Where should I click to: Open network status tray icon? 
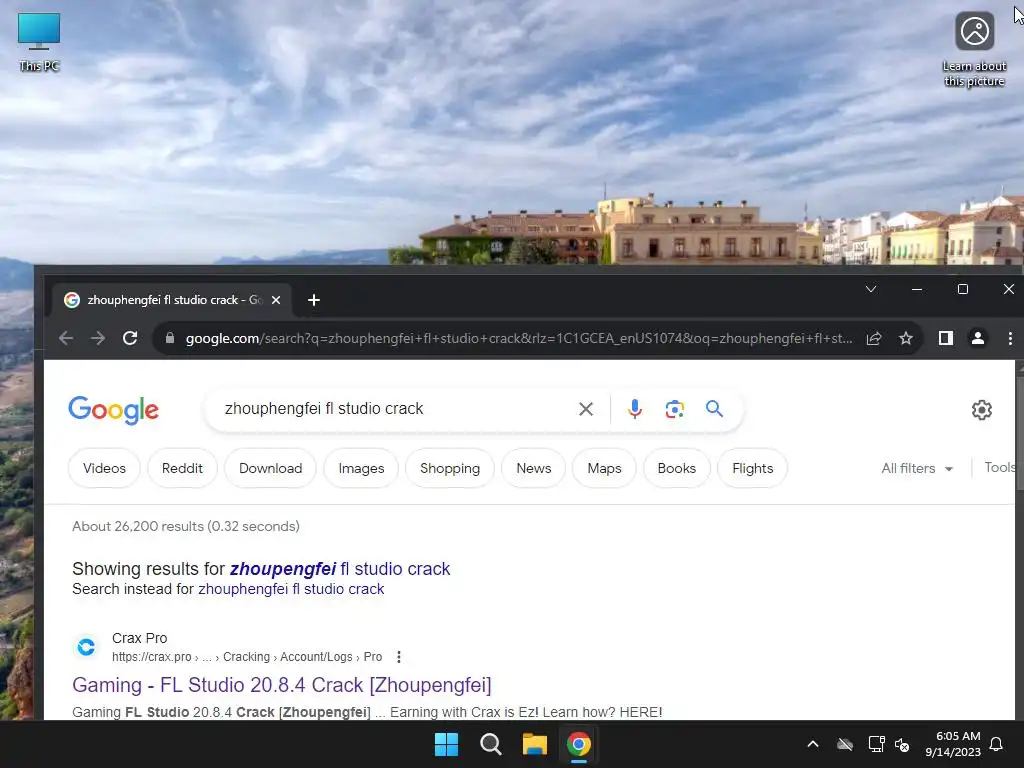(876, 744)
